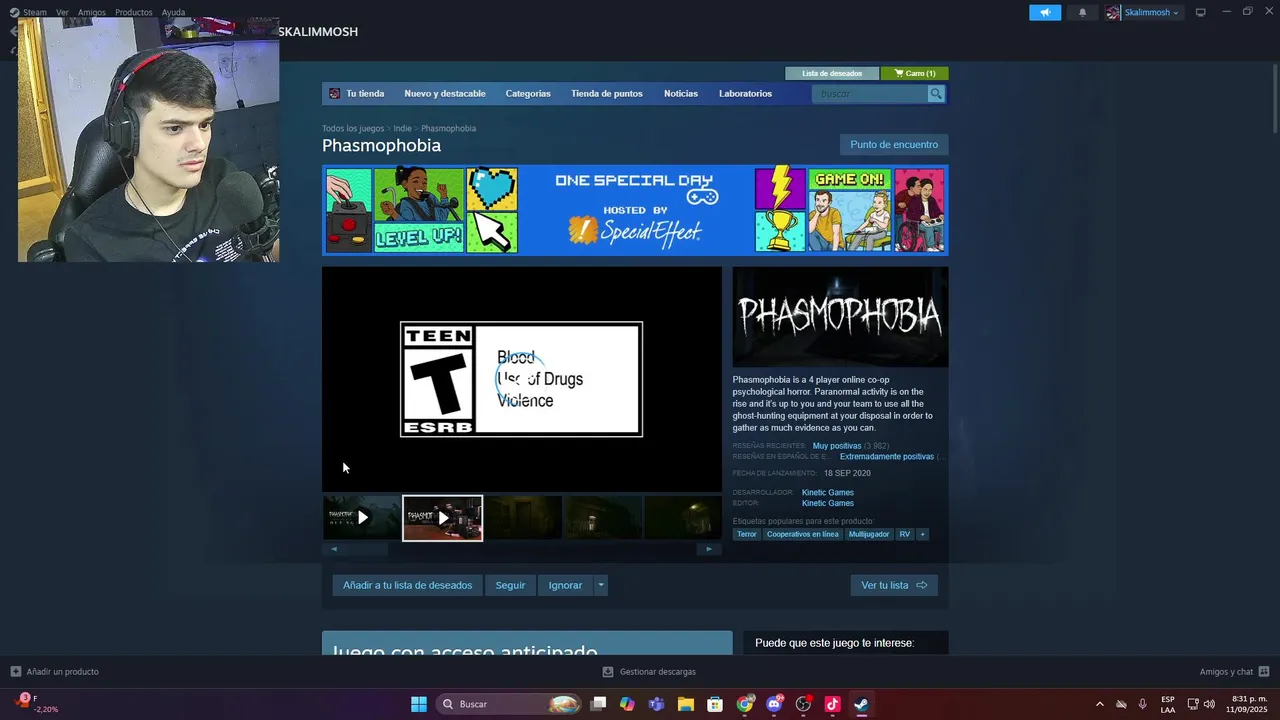Click the taskbar Buscar search box

[x=510, y=704]
